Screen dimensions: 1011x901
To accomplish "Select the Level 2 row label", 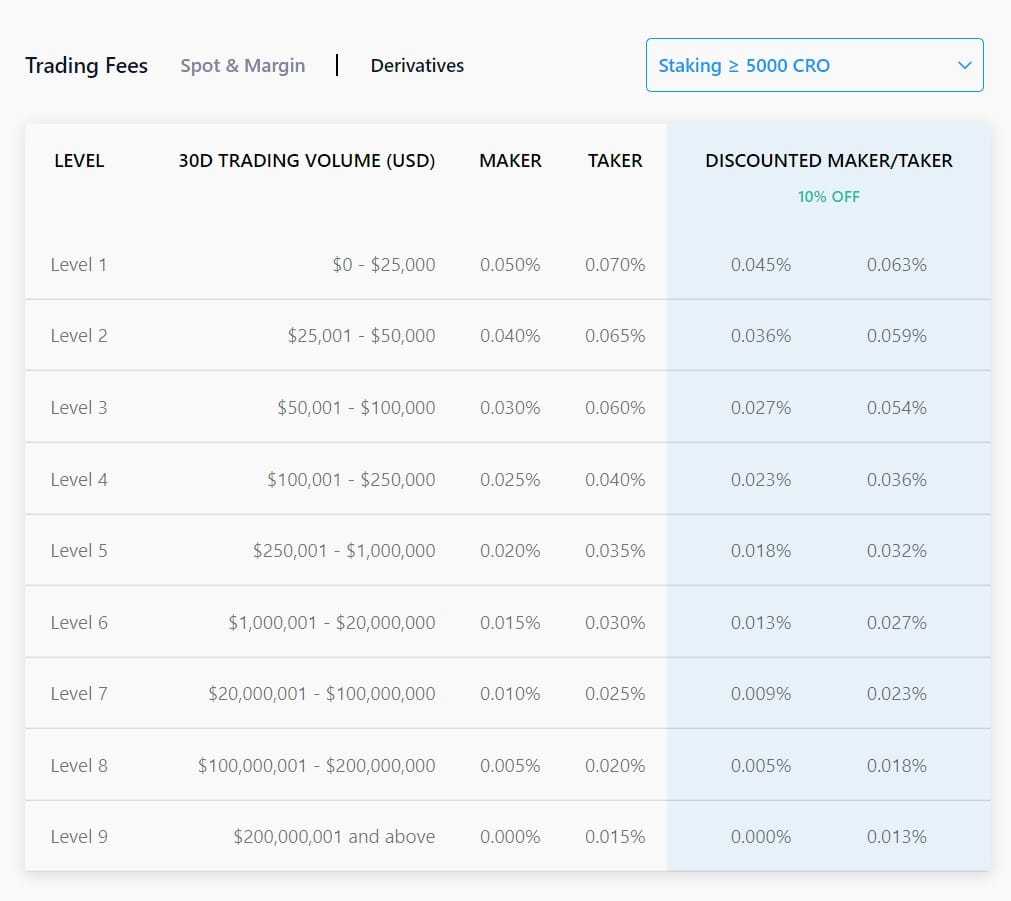I will click(79, 335).
